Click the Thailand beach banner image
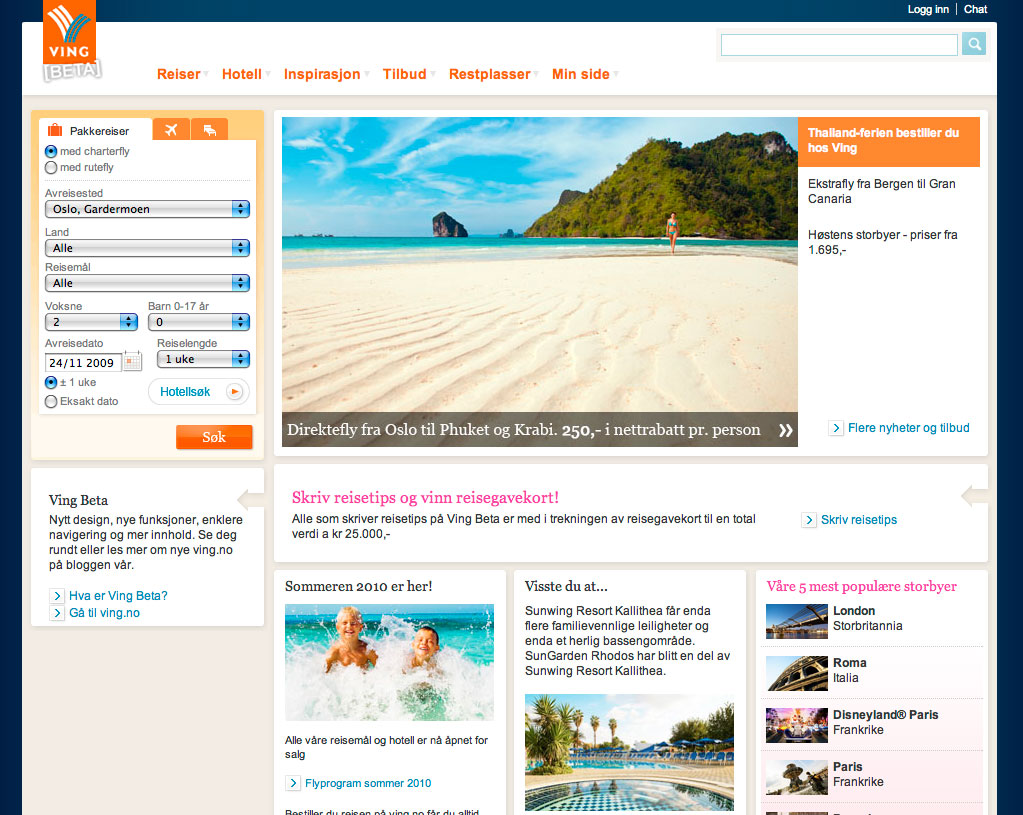The height and width of the screenshot is (815, 1023). point(540,264)
